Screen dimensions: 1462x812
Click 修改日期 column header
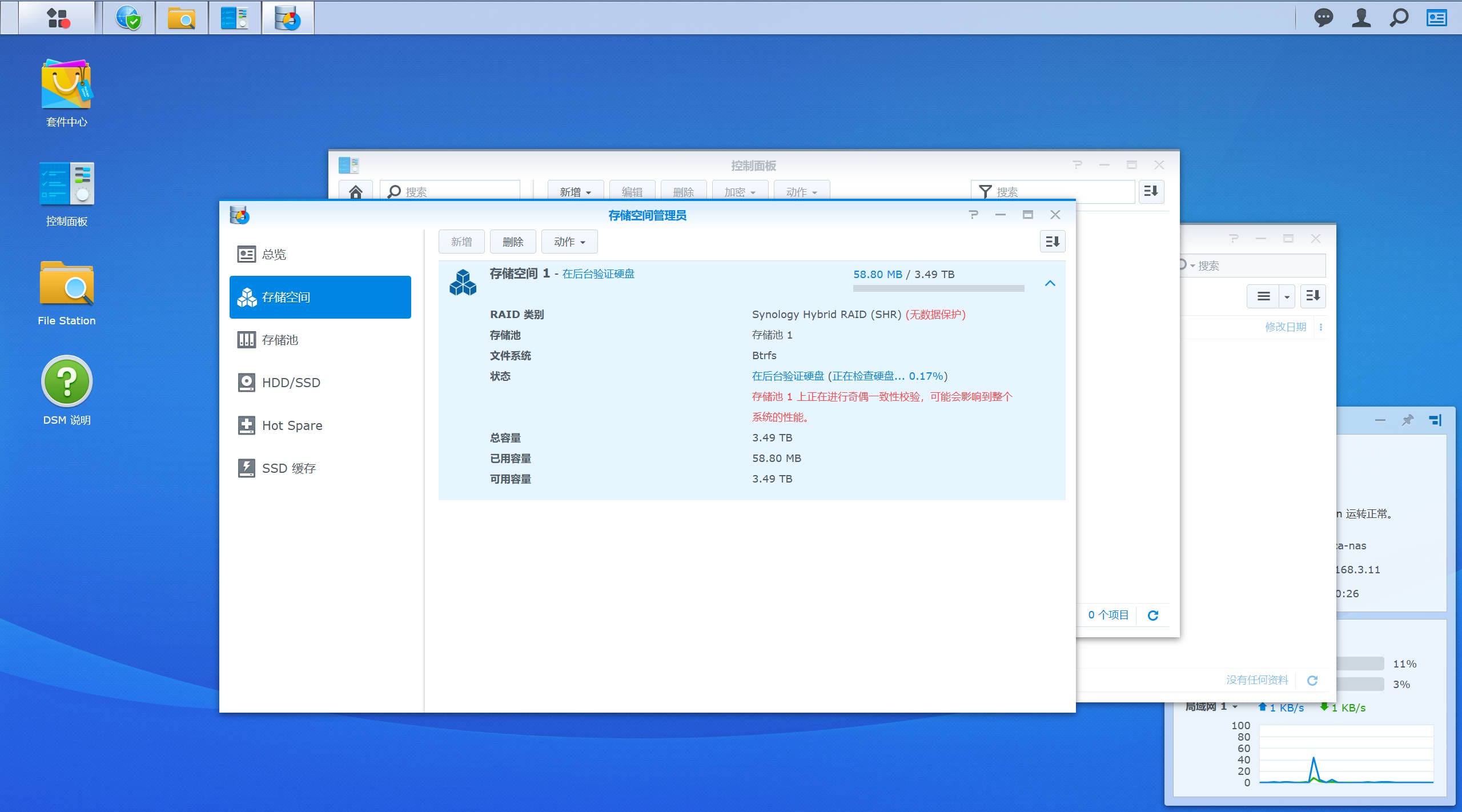(1286, 327)
